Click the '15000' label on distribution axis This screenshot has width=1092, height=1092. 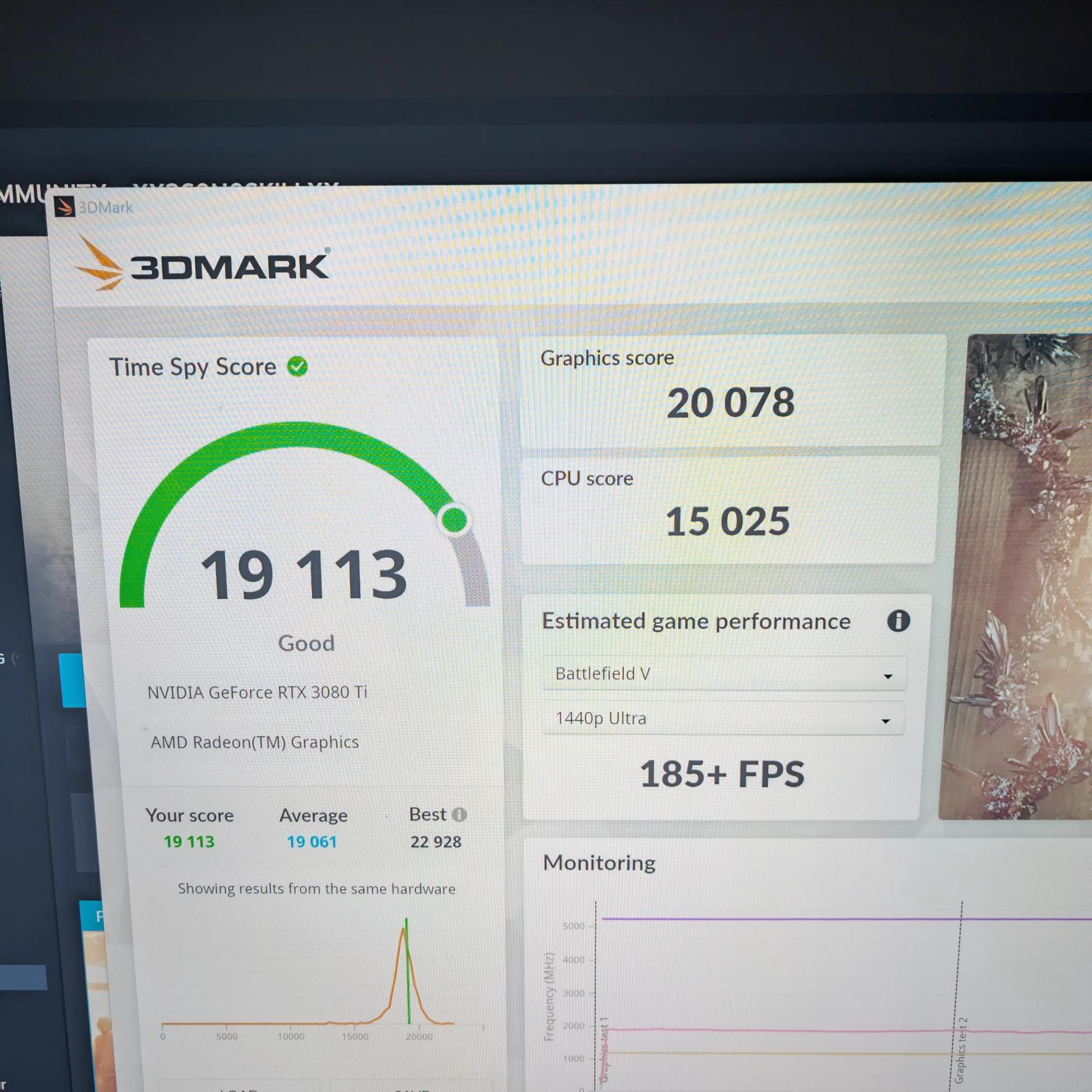[355, 1036]
